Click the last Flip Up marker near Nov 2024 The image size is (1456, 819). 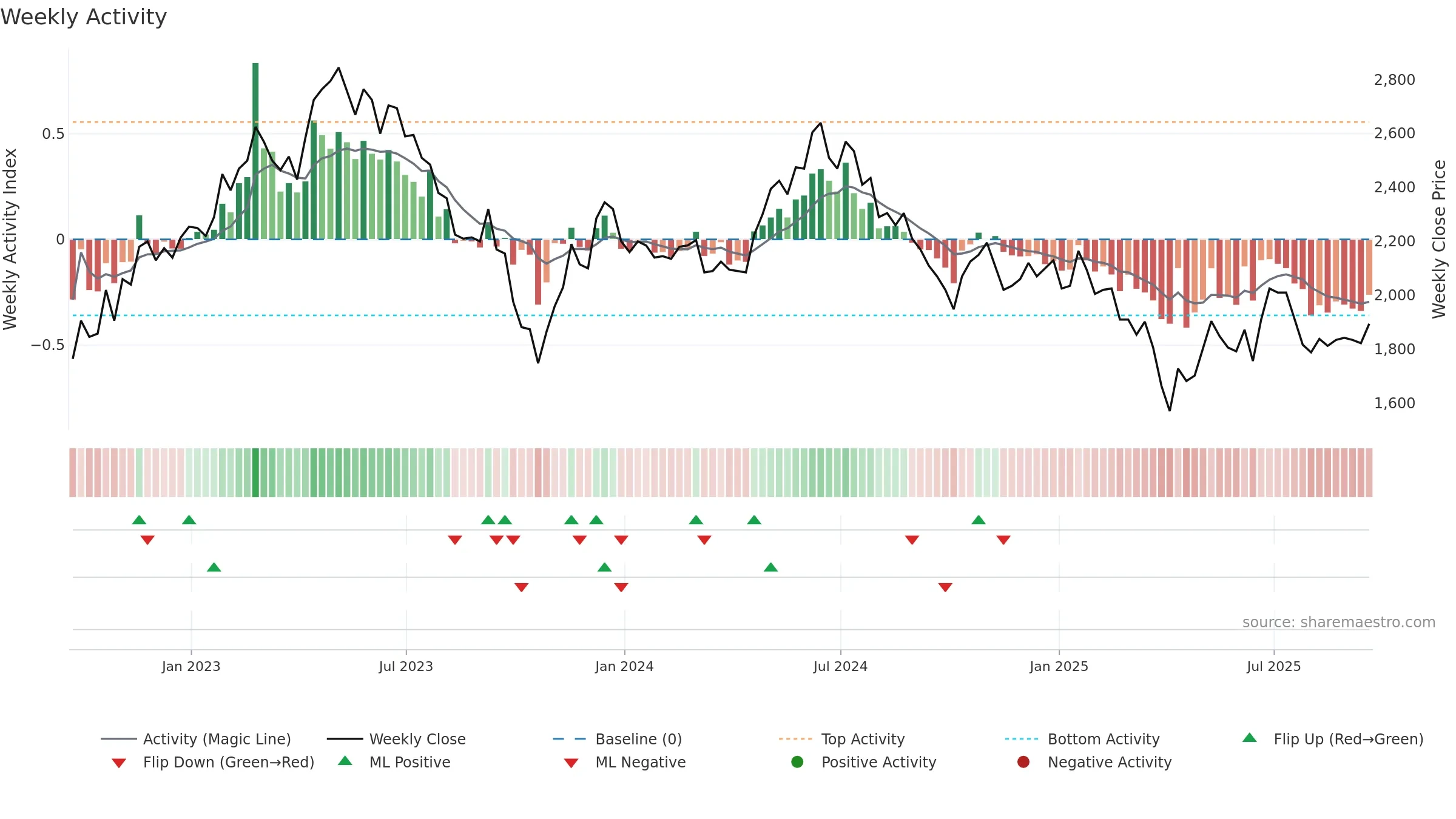[979, 520]
